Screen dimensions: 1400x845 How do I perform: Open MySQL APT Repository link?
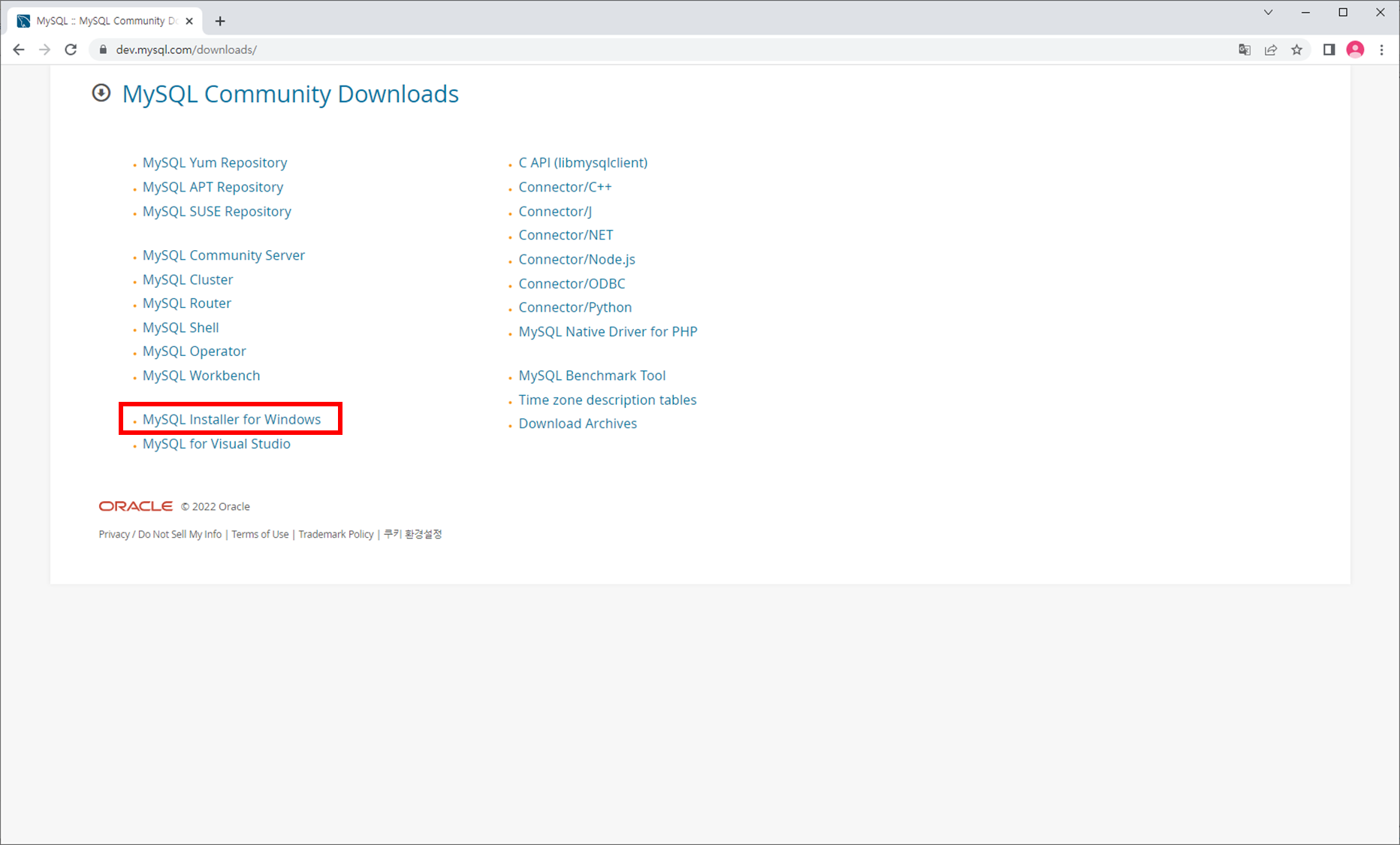point(213,187)
